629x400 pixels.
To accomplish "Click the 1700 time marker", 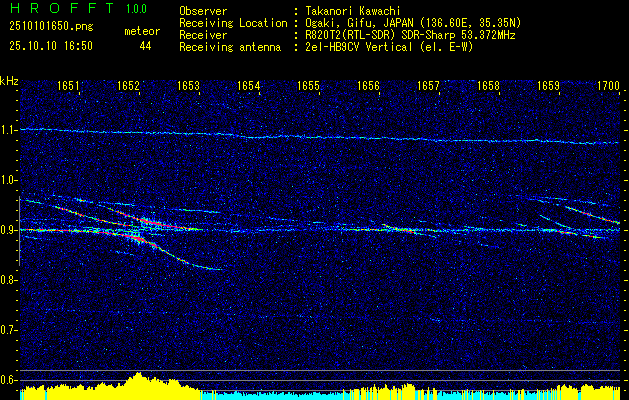I will click(x=608, y=87).
